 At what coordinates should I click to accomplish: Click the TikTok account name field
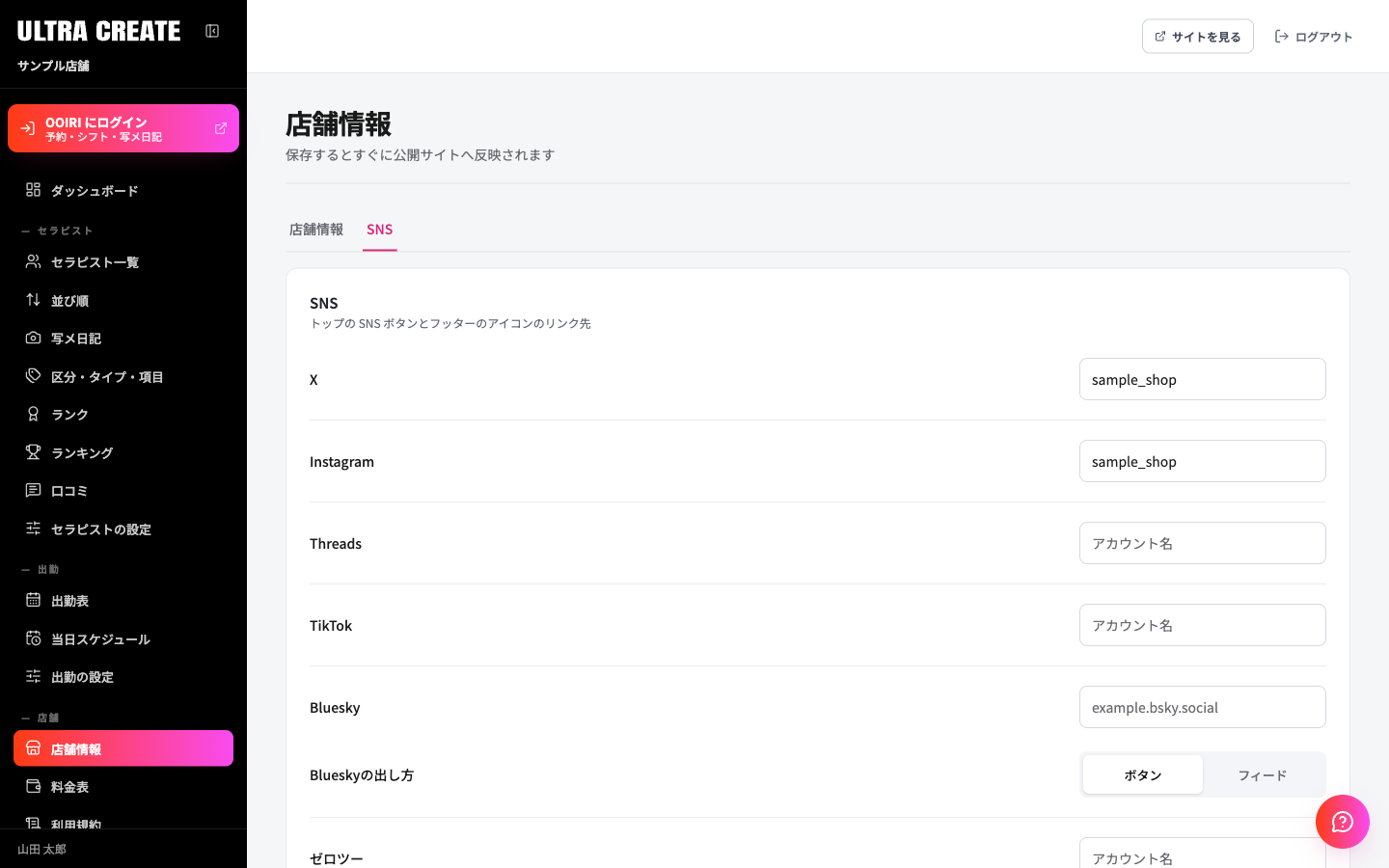(x=1203, y=625)
